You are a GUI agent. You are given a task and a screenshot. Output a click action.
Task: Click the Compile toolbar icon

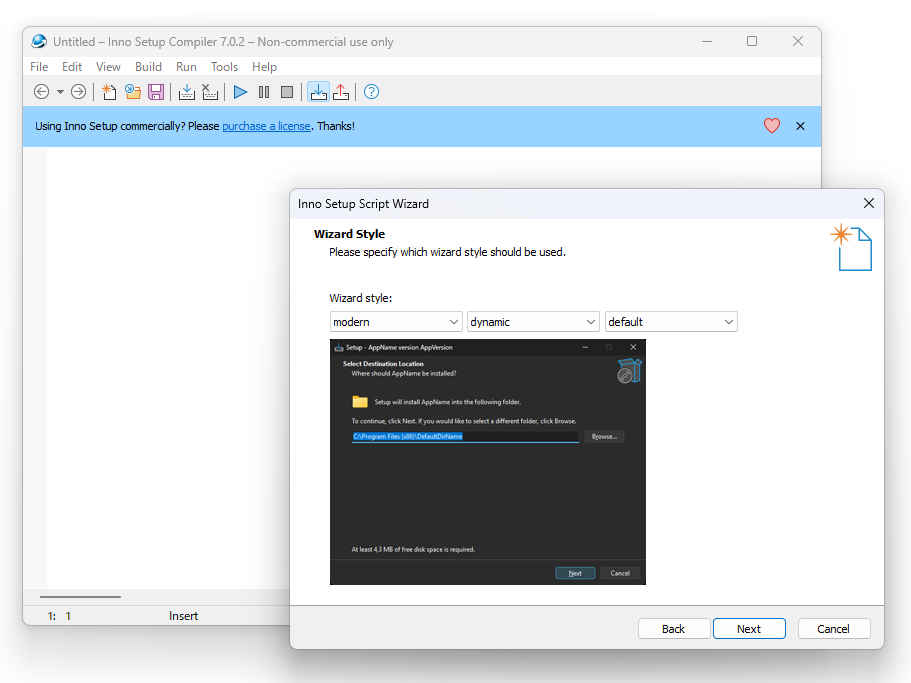186,92
